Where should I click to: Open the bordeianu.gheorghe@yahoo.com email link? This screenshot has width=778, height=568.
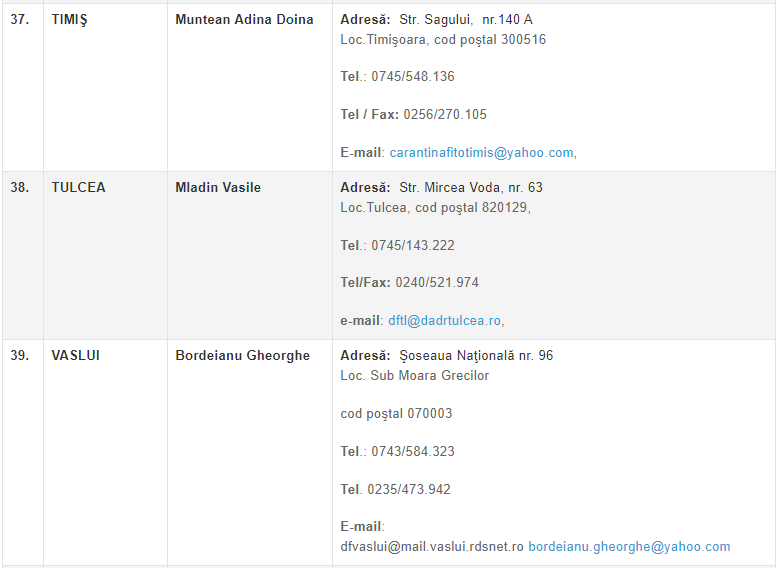click(629, 547)
